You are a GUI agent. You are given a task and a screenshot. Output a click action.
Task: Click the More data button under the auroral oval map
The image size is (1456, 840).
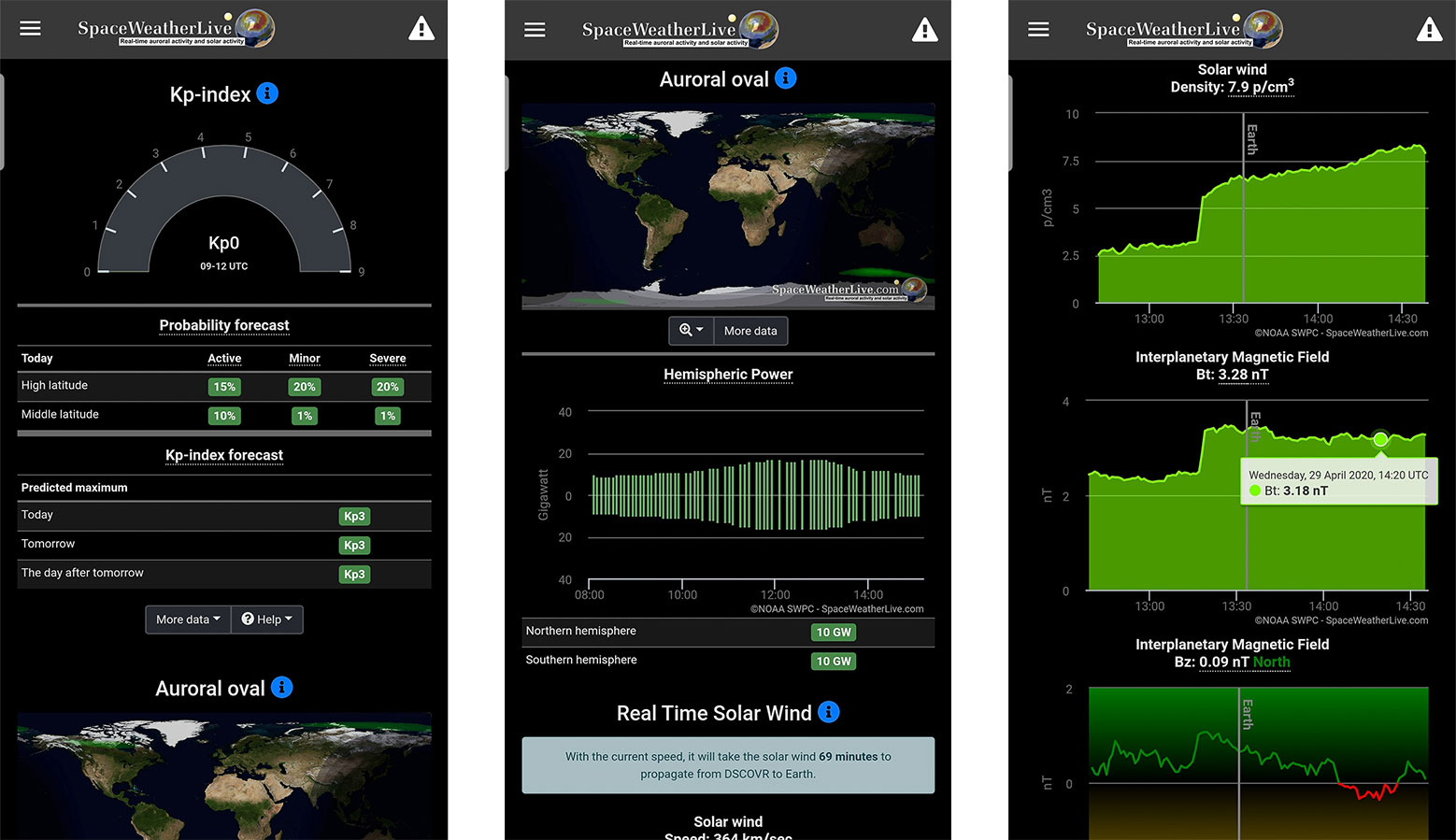(x=750, y=330)
